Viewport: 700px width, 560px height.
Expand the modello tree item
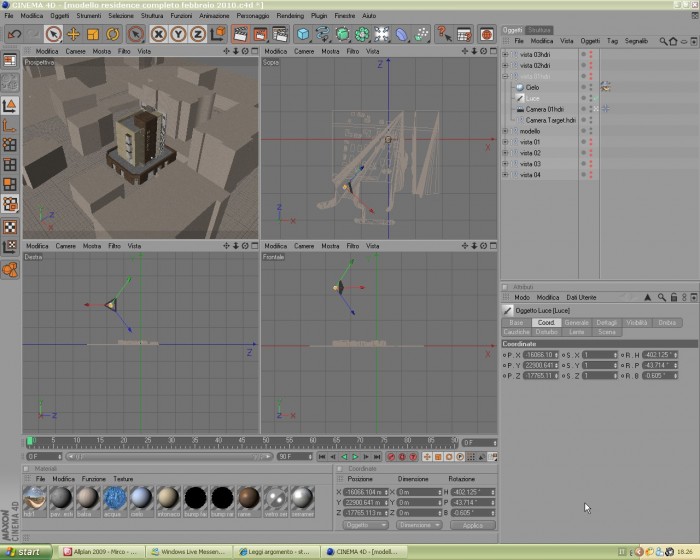coord(505,131)
